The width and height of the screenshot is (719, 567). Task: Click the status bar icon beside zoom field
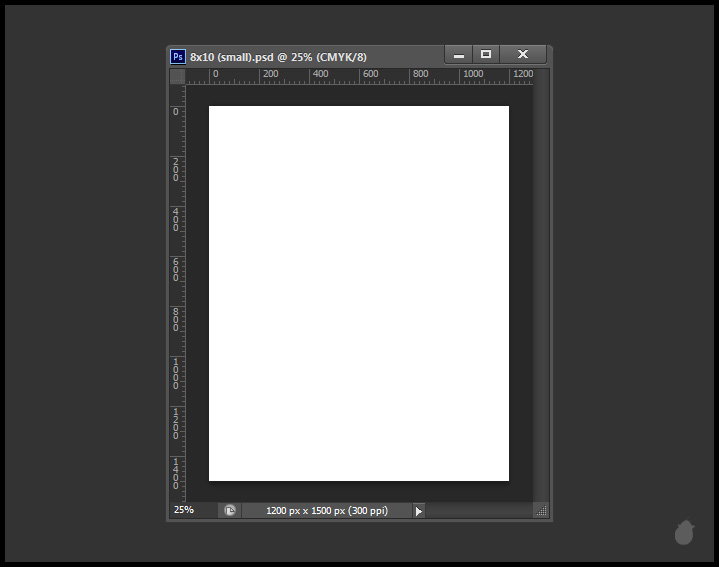coord(230,511)
